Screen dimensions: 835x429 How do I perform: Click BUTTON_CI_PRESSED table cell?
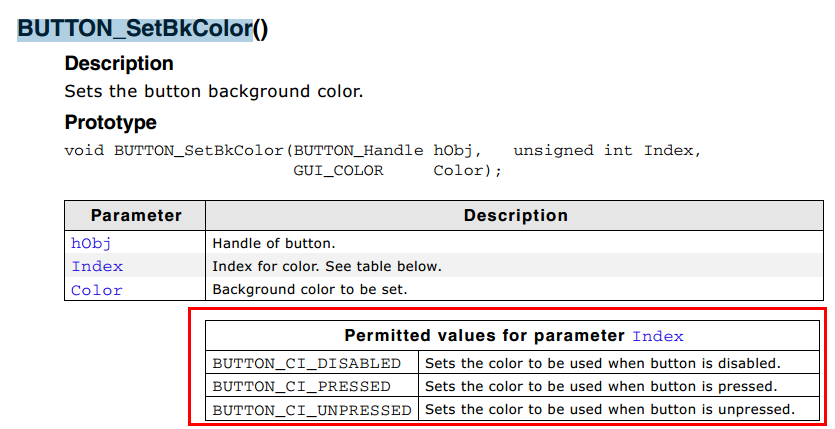tap(312, 386)
